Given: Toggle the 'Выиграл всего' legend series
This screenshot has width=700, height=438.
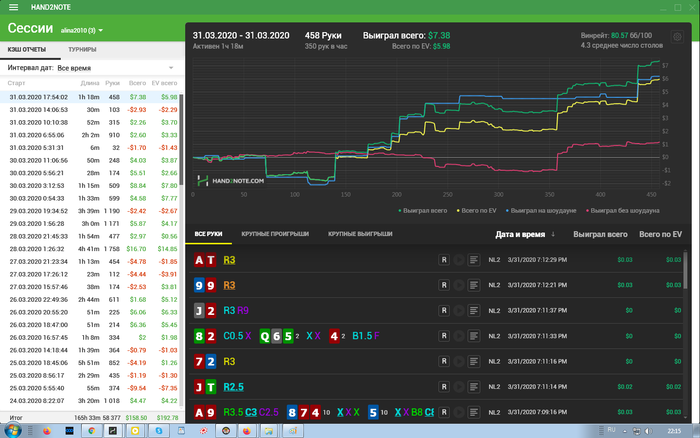Looking at the screenshot, I should (422, 210).
